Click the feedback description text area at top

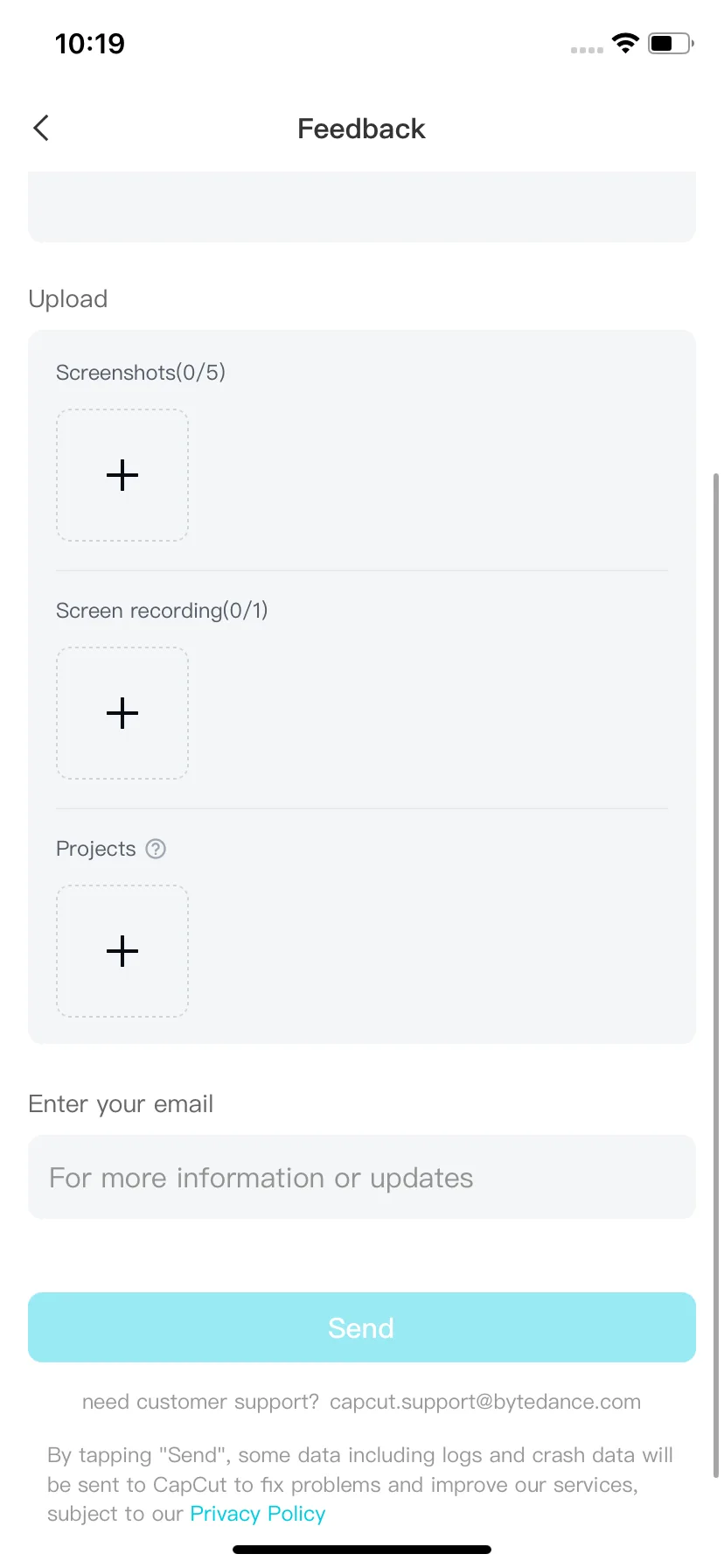click(x=362, y=206)
